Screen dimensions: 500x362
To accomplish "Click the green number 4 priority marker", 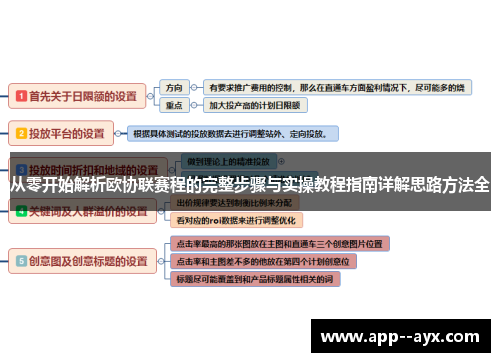I will coord(21,211).
